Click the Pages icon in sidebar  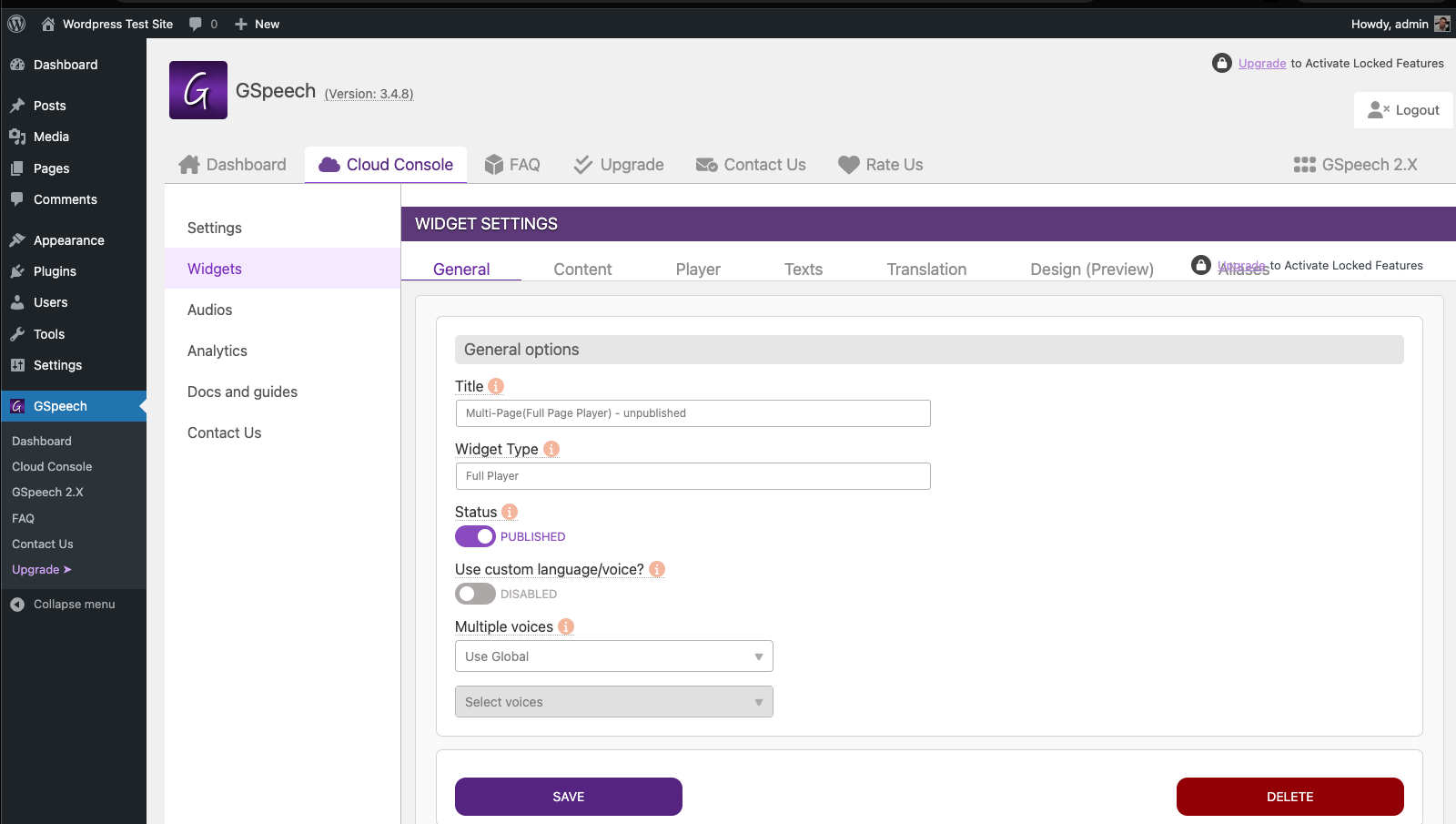click(x=17, y=168)
